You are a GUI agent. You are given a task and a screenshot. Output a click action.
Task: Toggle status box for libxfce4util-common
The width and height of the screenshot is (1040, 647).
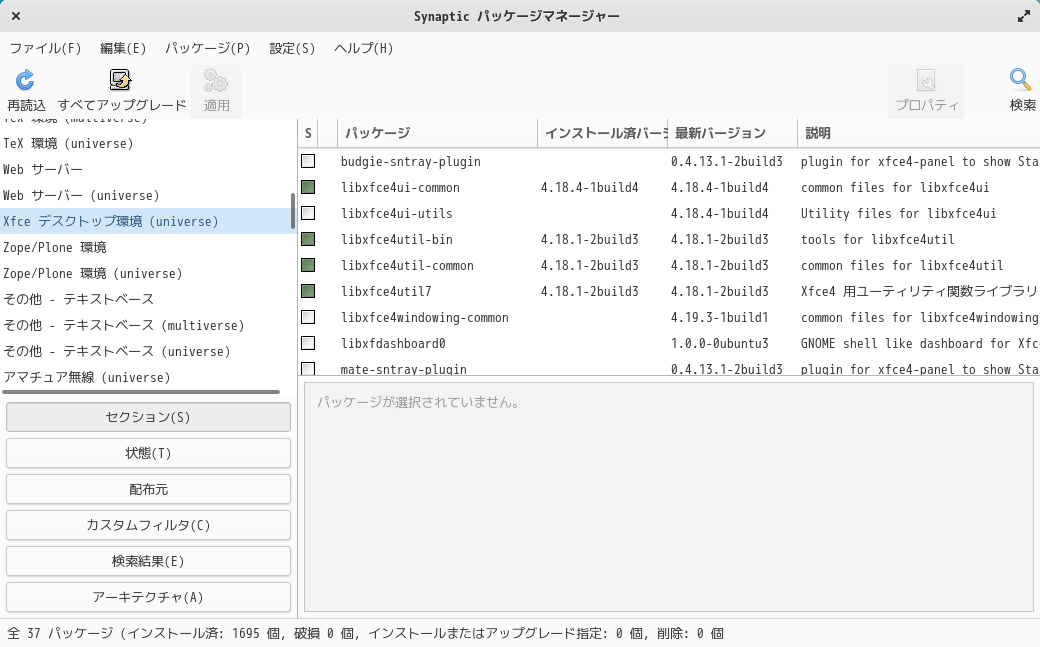coord(308,265)
